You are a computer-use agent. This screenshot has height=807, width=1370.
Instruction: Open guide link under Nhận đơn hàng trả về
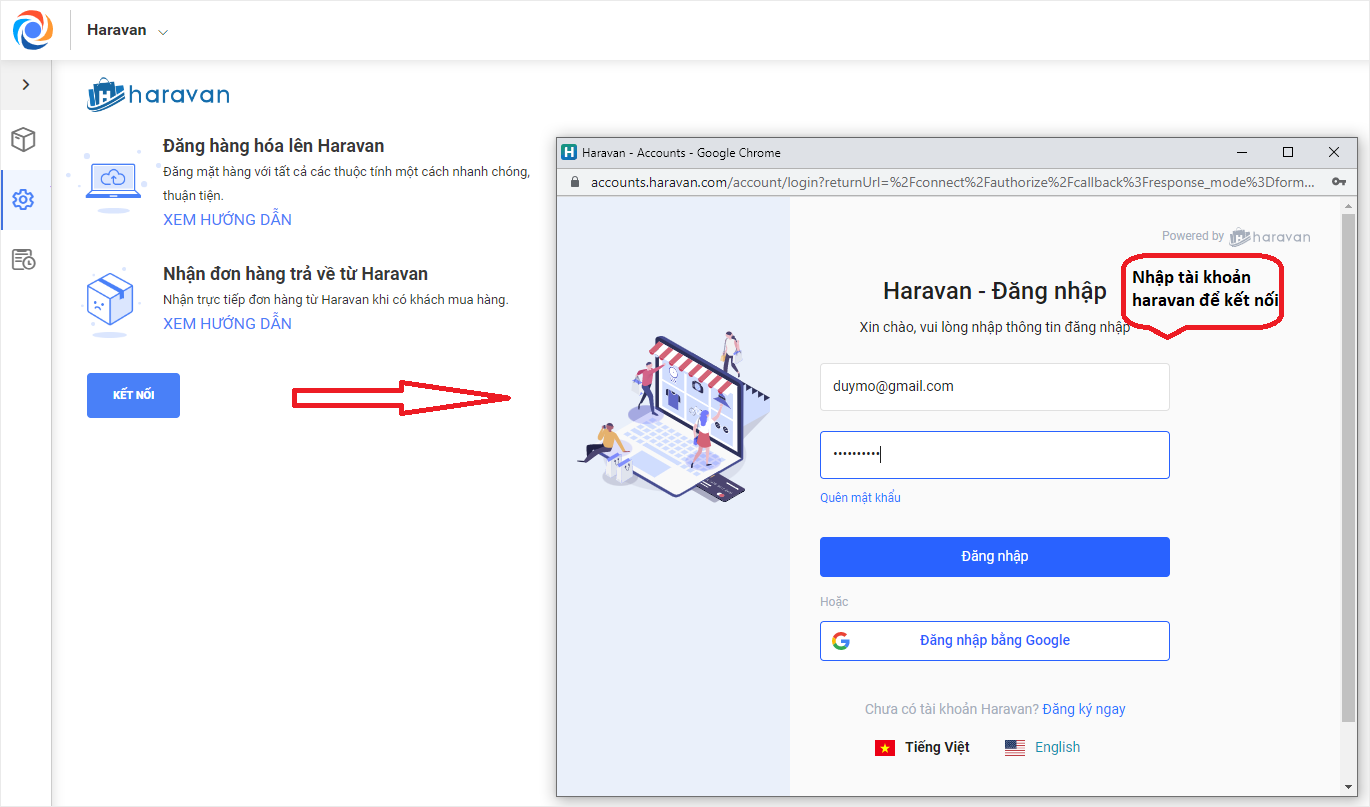coord(227,324)
